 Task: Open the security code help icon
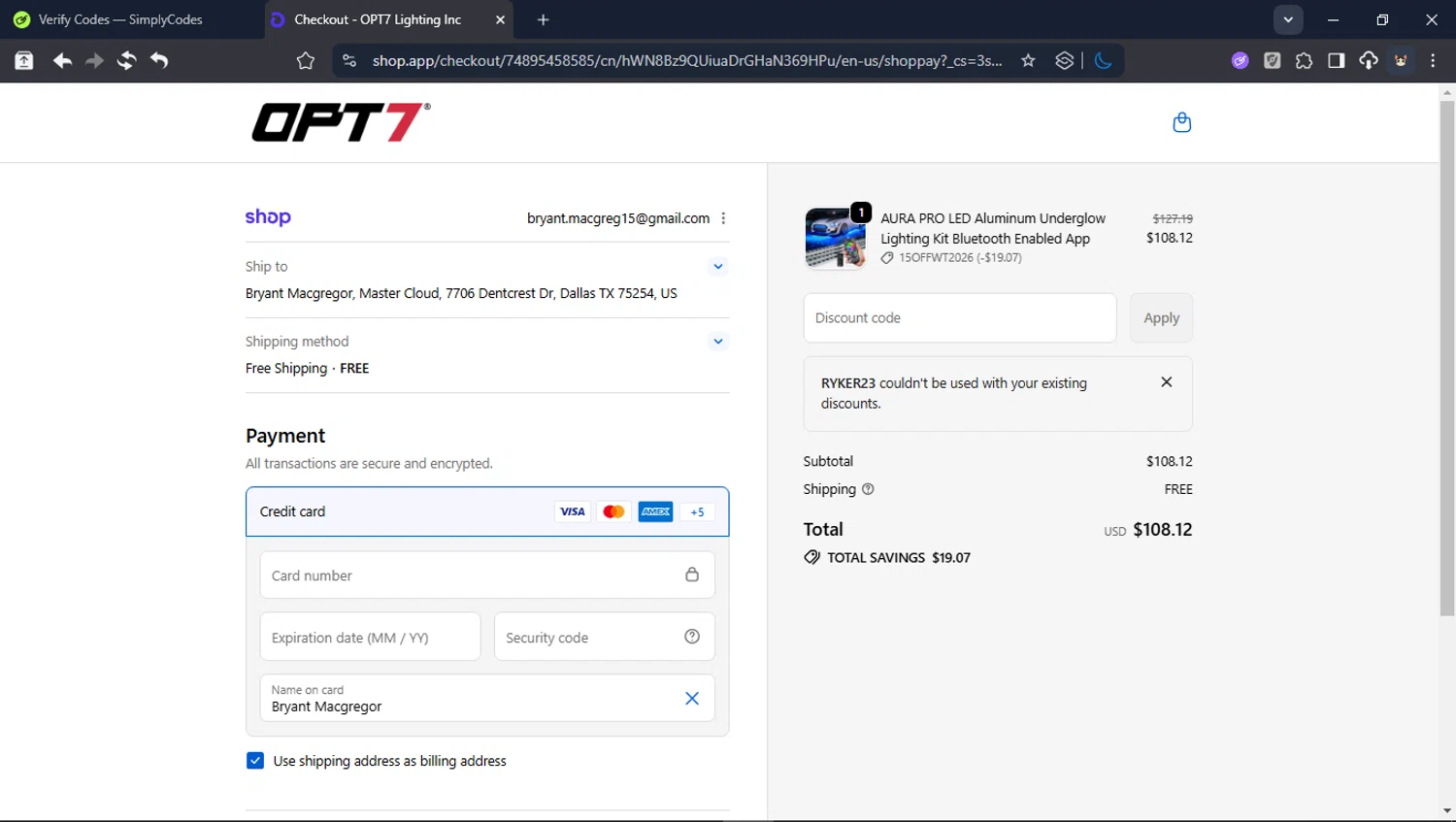692,637
